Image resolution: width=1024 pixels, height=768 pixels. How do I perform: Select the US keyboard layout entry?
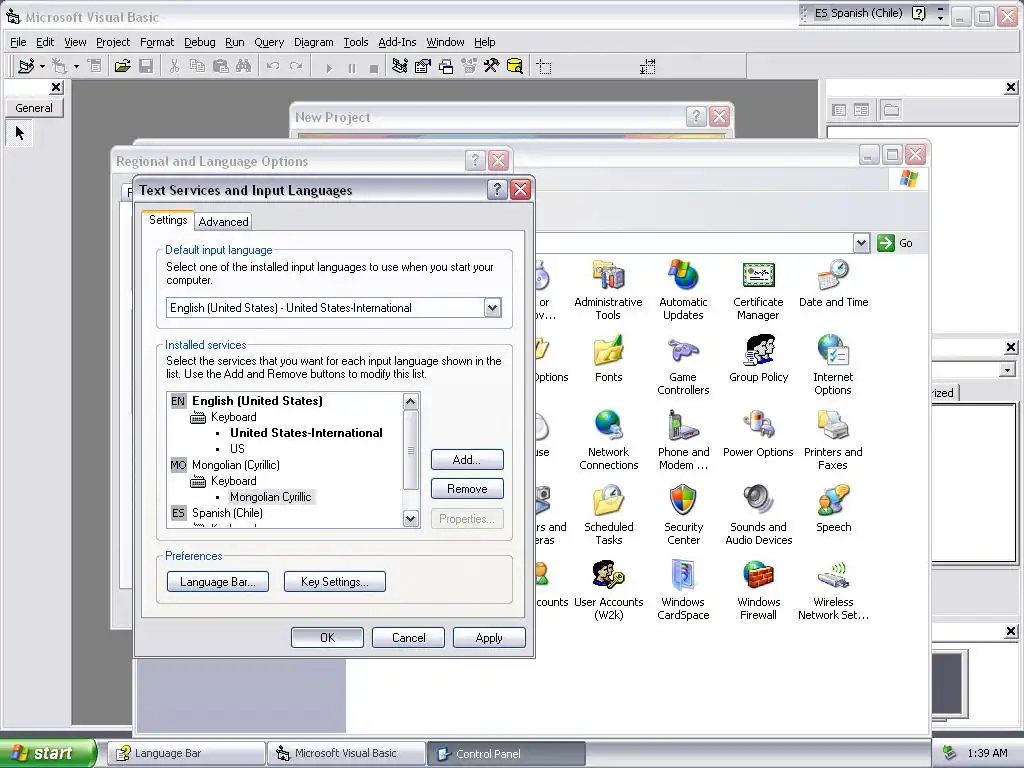click(x=237, y=449)
